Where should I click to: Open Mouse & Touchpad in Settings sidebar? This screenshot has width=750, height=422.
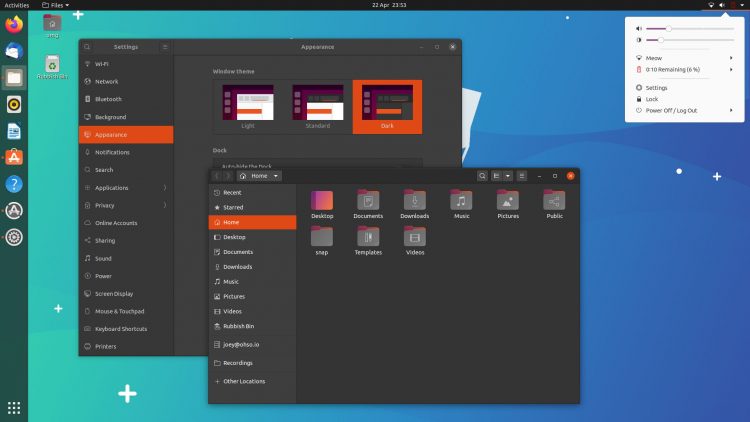coord(126,311)
